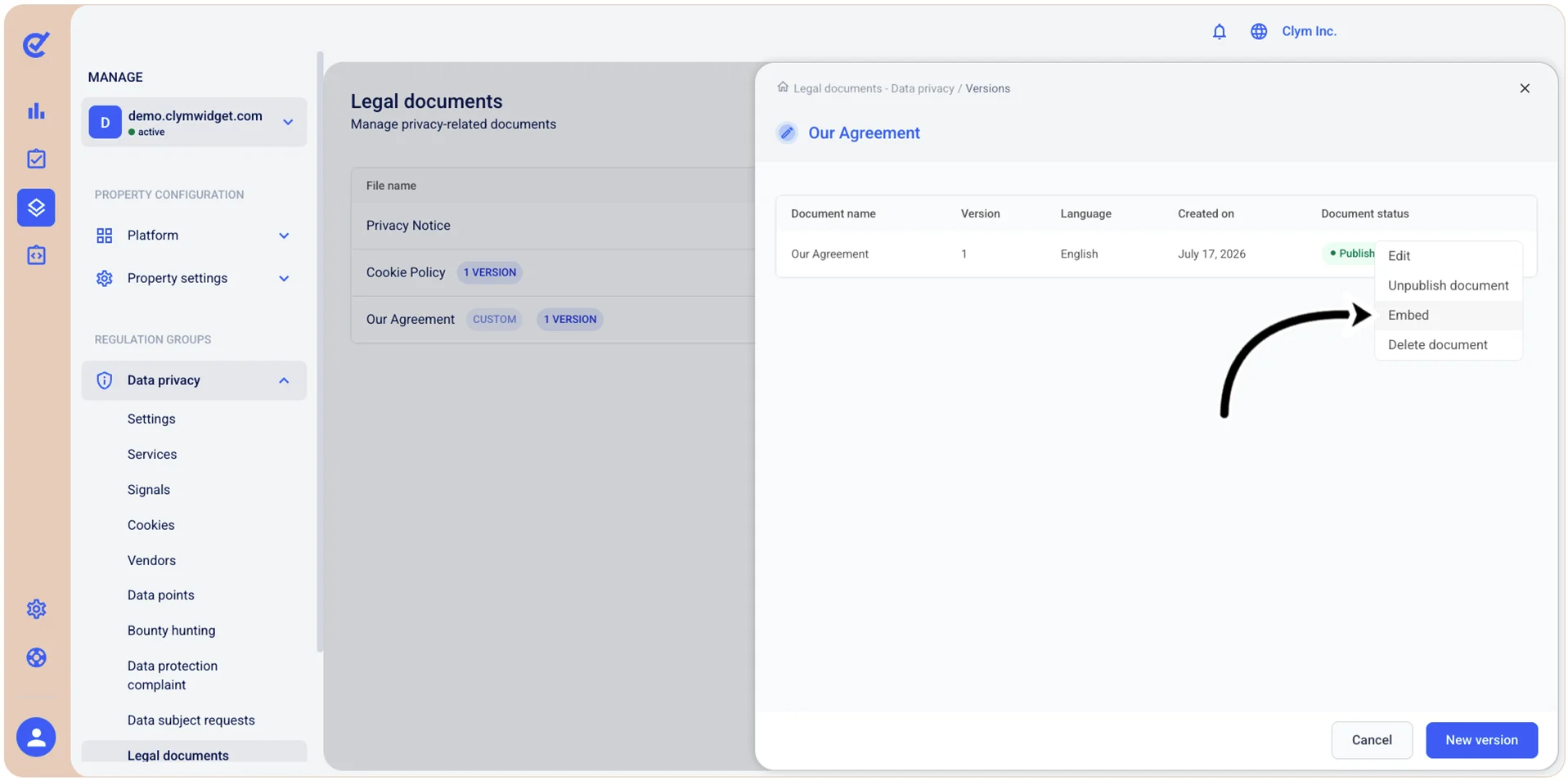Click the pencil edit icon beside Our Agreement
1568x781 pixels.
(787, 132)
